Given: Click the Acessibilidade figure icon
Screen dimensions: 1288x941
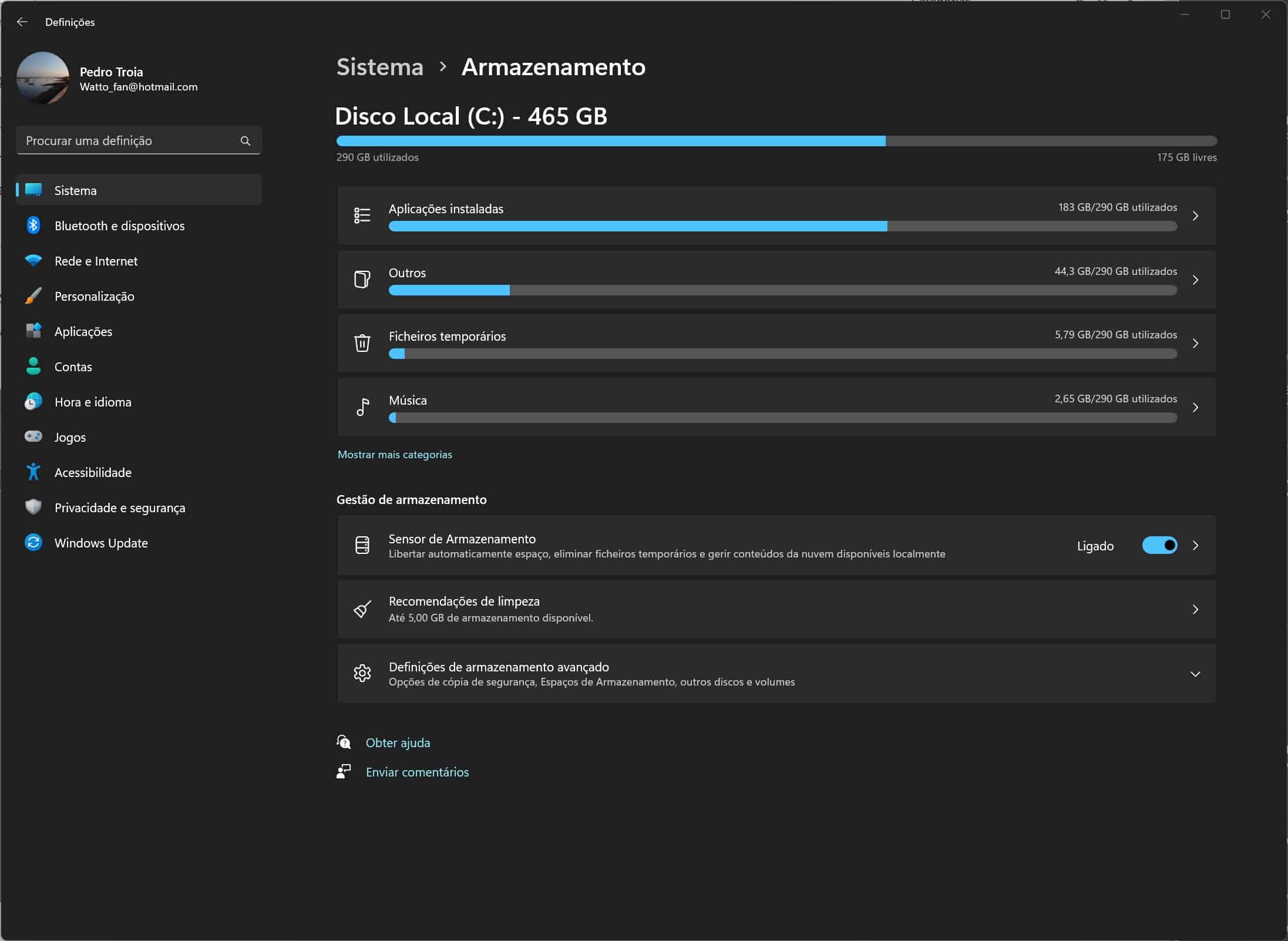Looking at the screenshot, I should pyautogui.click(x=33, y=472).
